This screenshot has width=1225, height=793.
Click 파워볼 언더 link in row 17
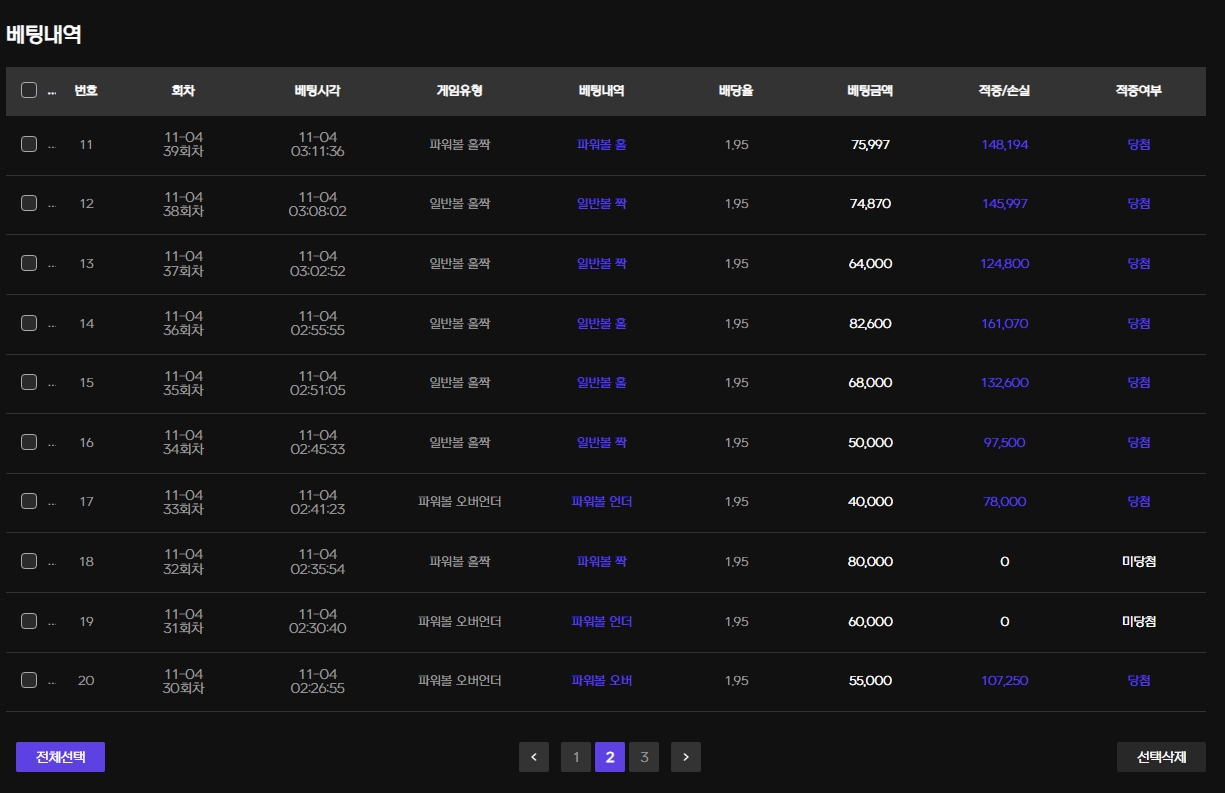pos(601,501)
